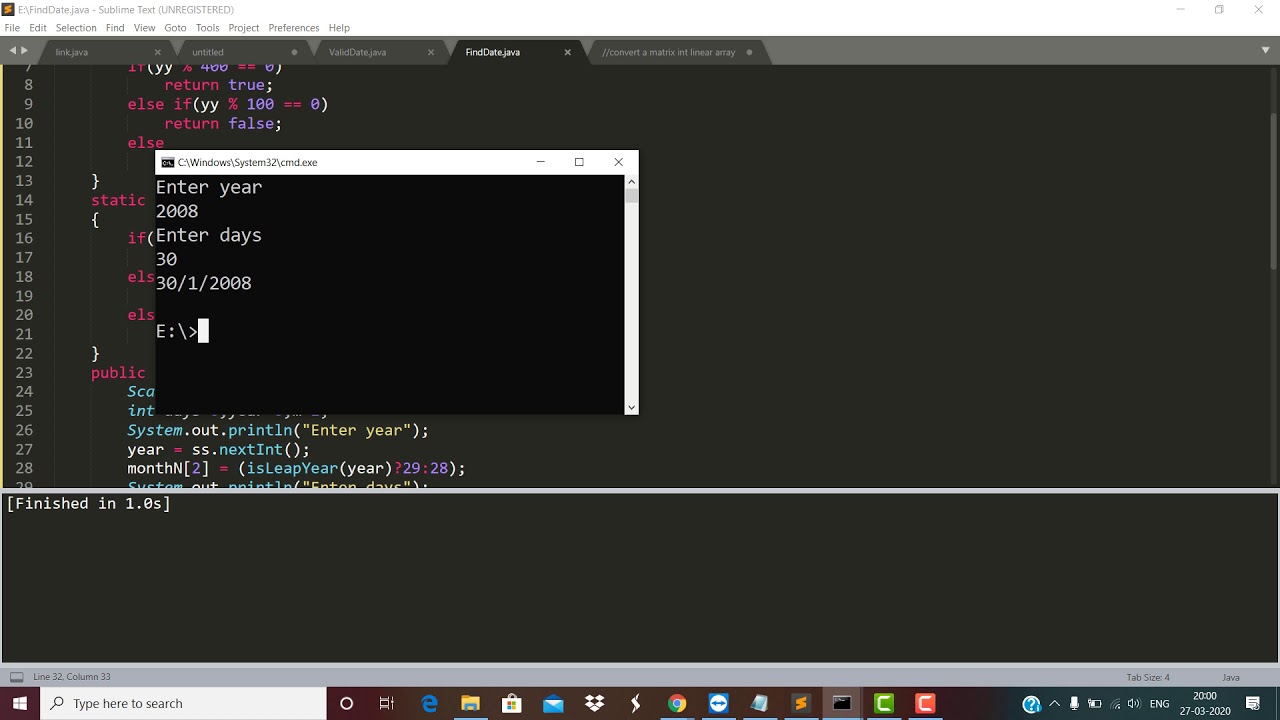Click unsaved dot on convert a matrix tab
Screen dimensions: 1280x720
749,52
